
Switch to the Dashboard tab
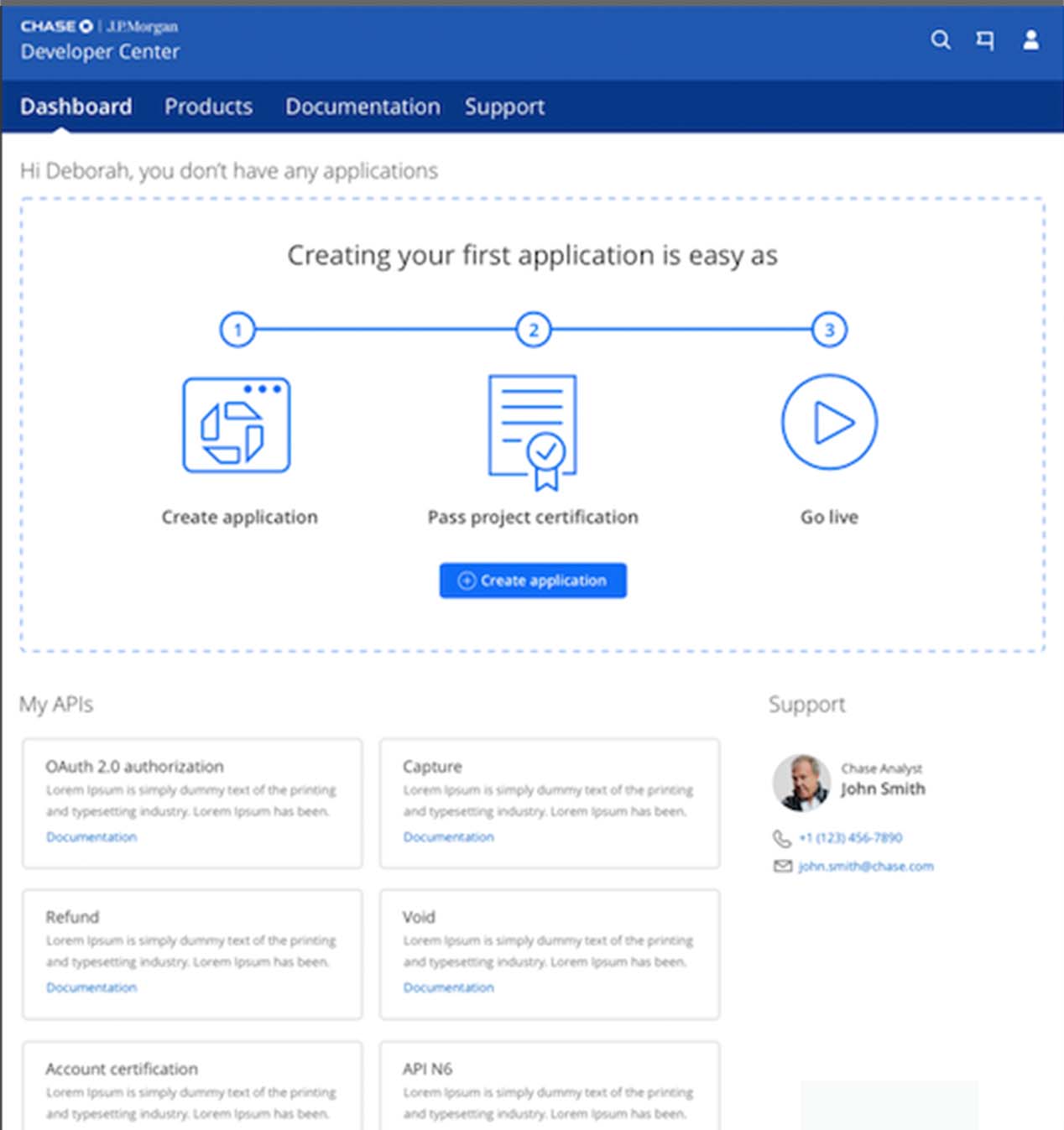pos(76,107)
